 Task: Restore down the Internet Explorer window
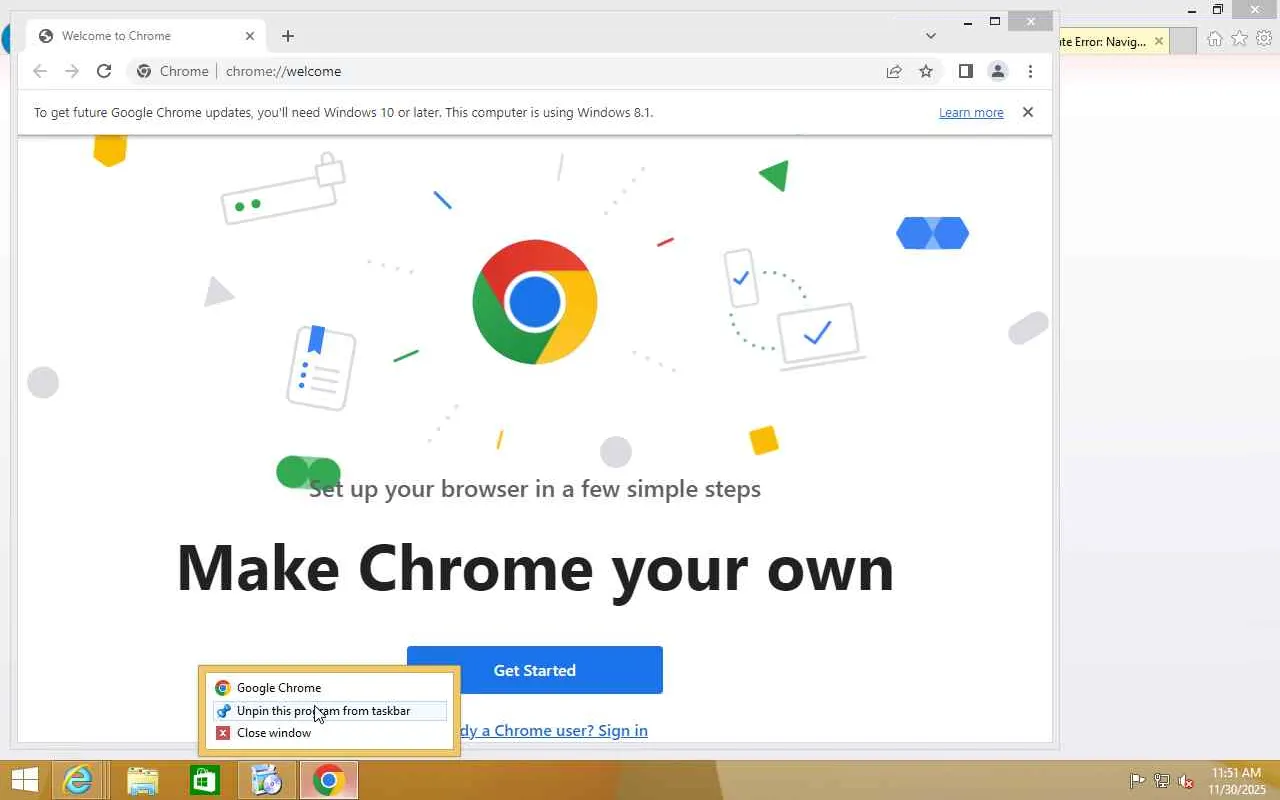(1218, 10)
